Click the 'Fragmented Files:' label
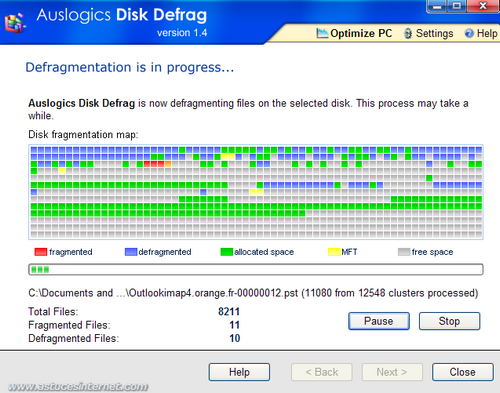The width and height of the screenshot is (500, 393). point(69,325)
